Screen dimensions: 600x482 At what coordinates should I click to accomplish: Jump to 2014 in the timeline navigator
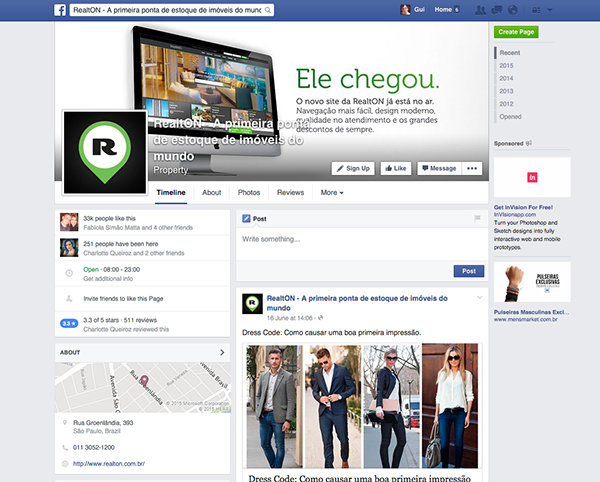pos(506,78)
